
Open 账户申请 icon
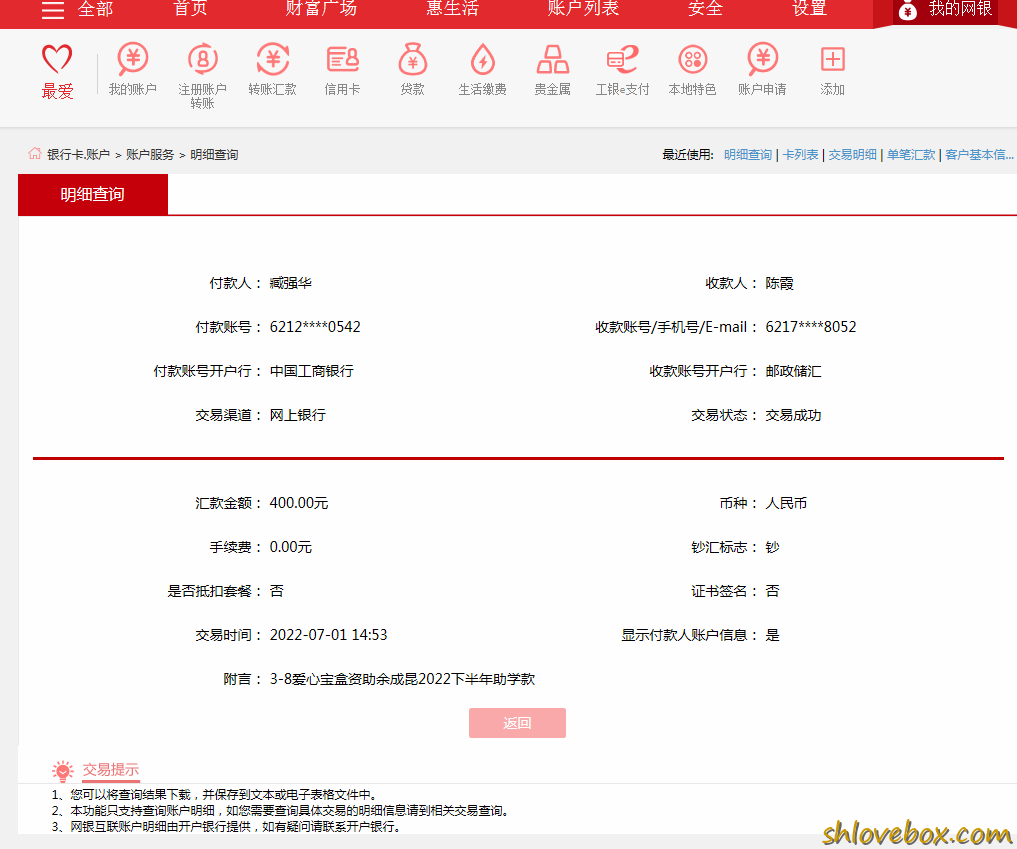pyautogui.click(x=762, y=59)
